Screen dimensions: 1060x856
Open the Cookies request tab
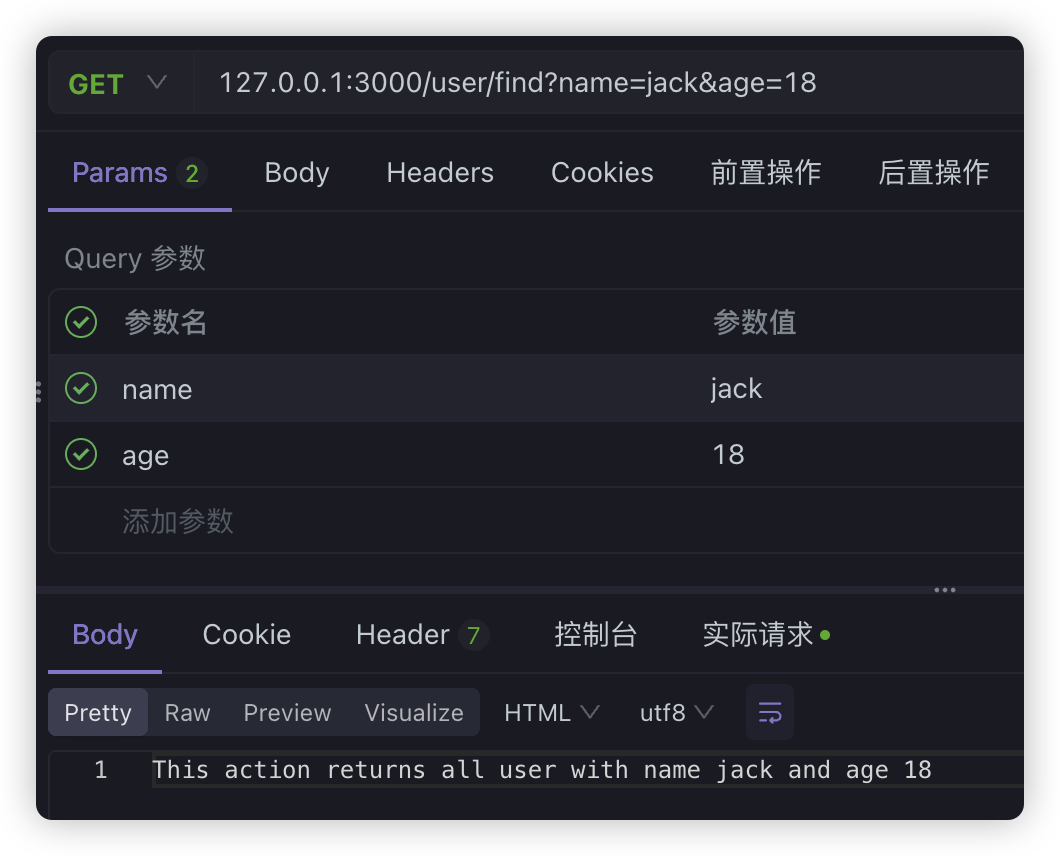pyautogui.click(x=602, y=173)
